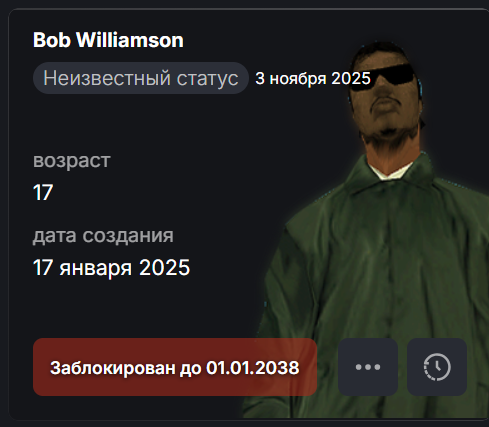
Task: Open the history clock icon button
Action: (x=437, y=367)
